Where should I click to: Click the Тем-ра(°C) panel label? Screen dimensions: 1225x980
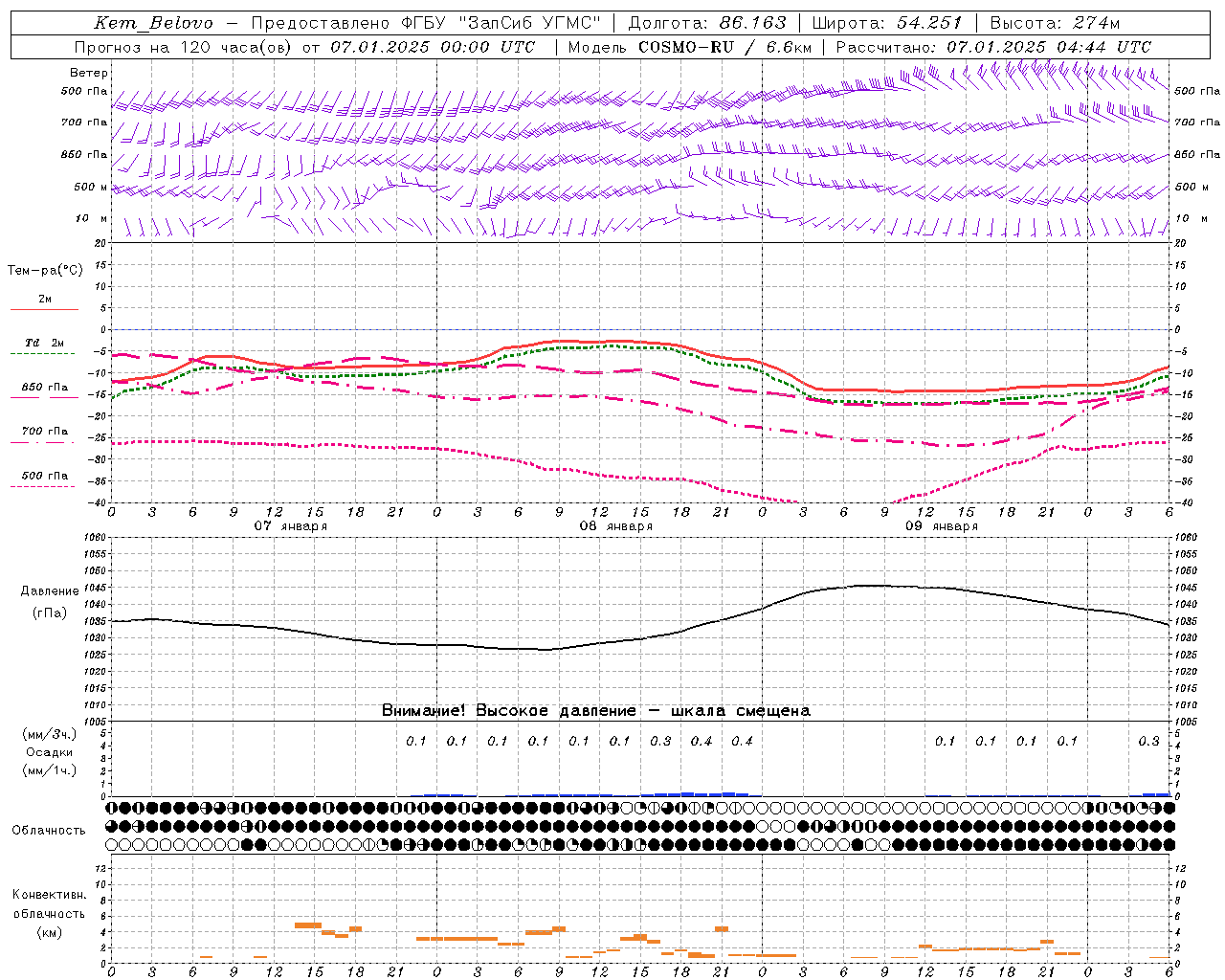click(x=45, y=271)
